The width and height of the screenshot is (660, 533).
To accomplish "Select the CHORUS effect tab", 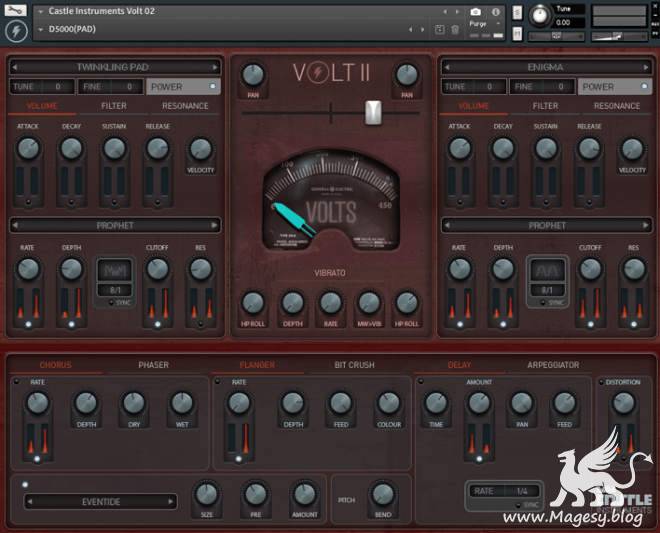I will tap(56, 365).
